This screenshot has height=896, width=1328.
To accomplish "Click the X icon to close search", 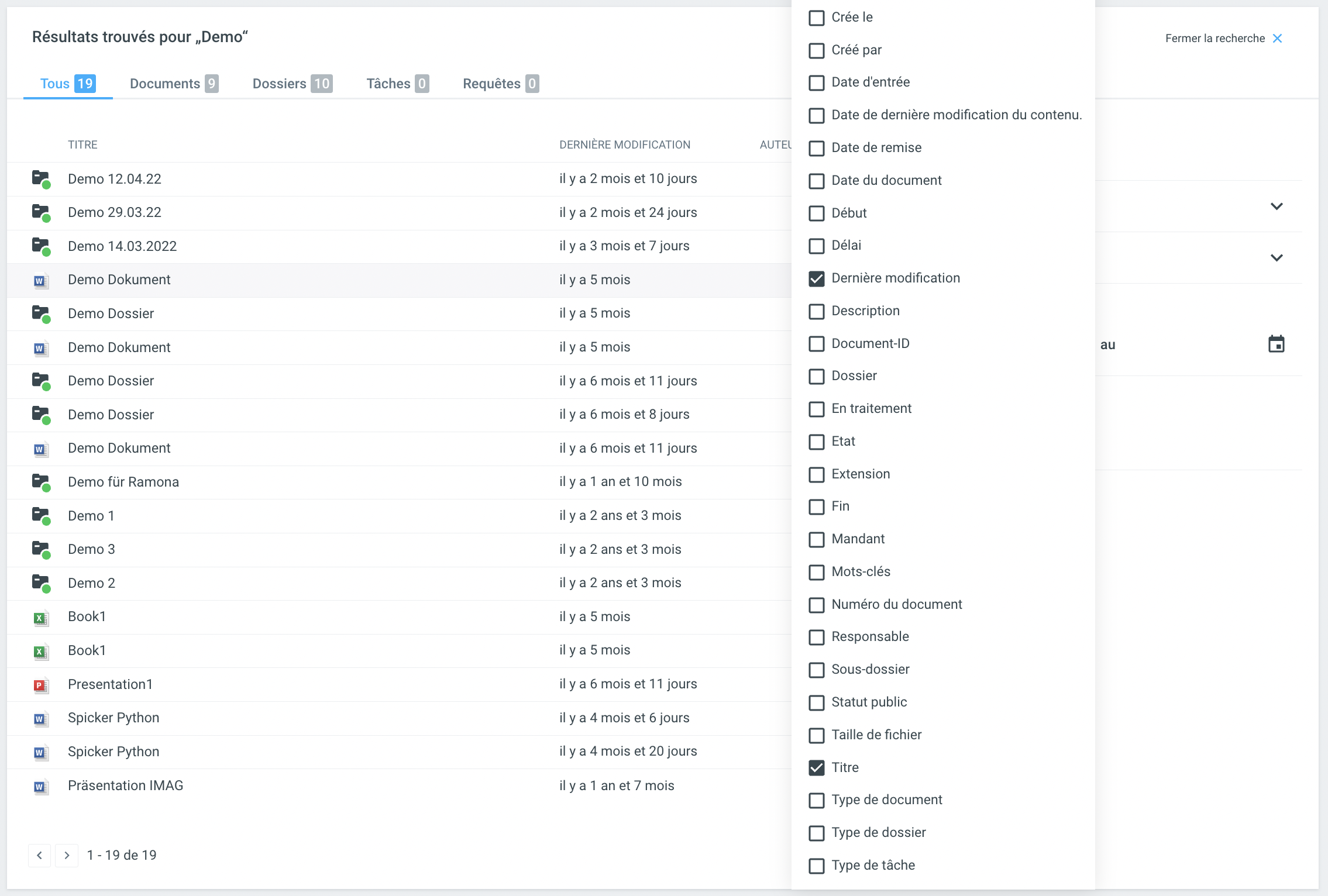I will coord(1278,39).
